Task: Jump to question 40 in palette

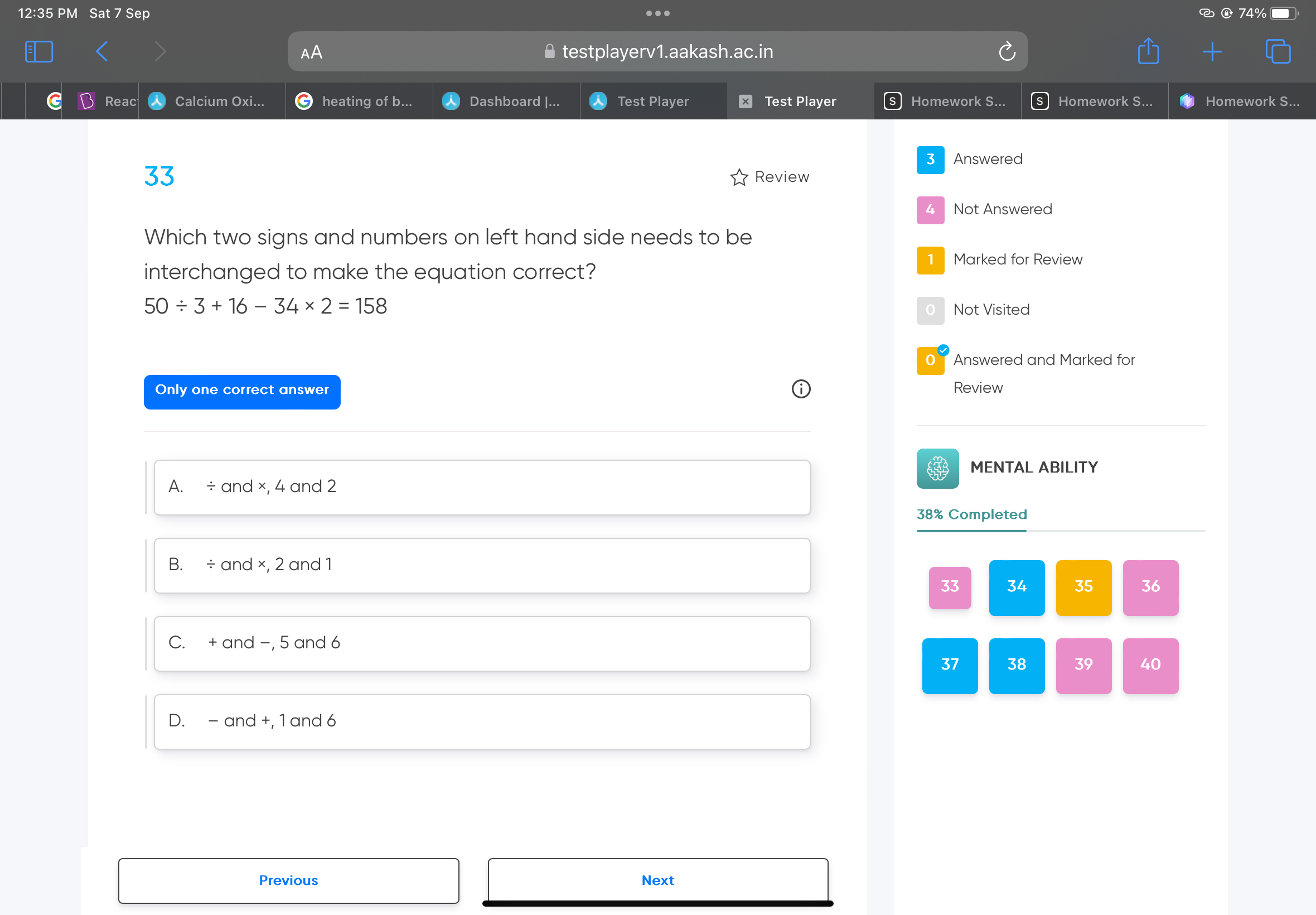Action: tap(1150, 666)
